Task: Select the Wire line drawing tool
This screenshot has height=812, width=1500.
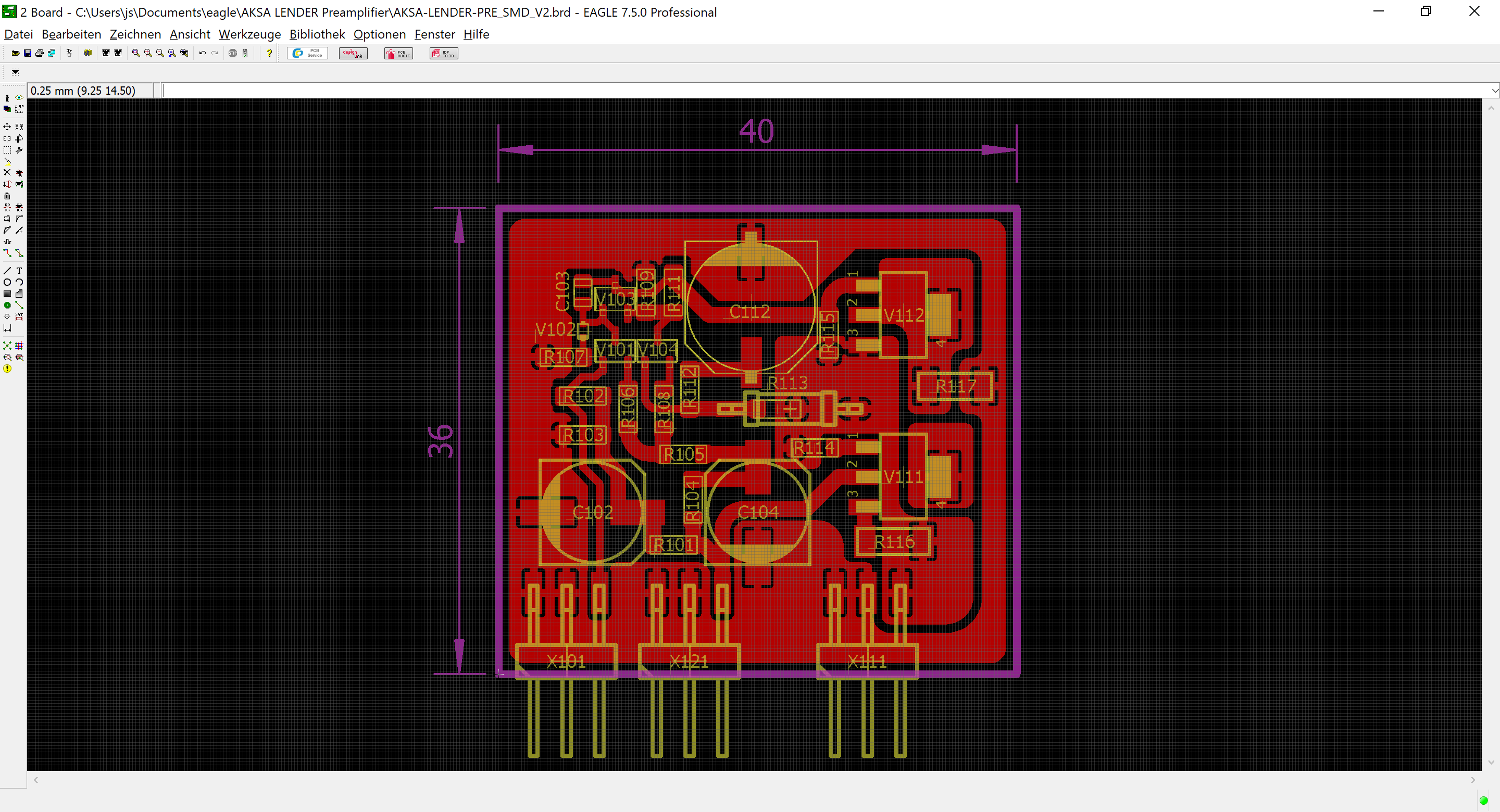Action: (7, 271)
